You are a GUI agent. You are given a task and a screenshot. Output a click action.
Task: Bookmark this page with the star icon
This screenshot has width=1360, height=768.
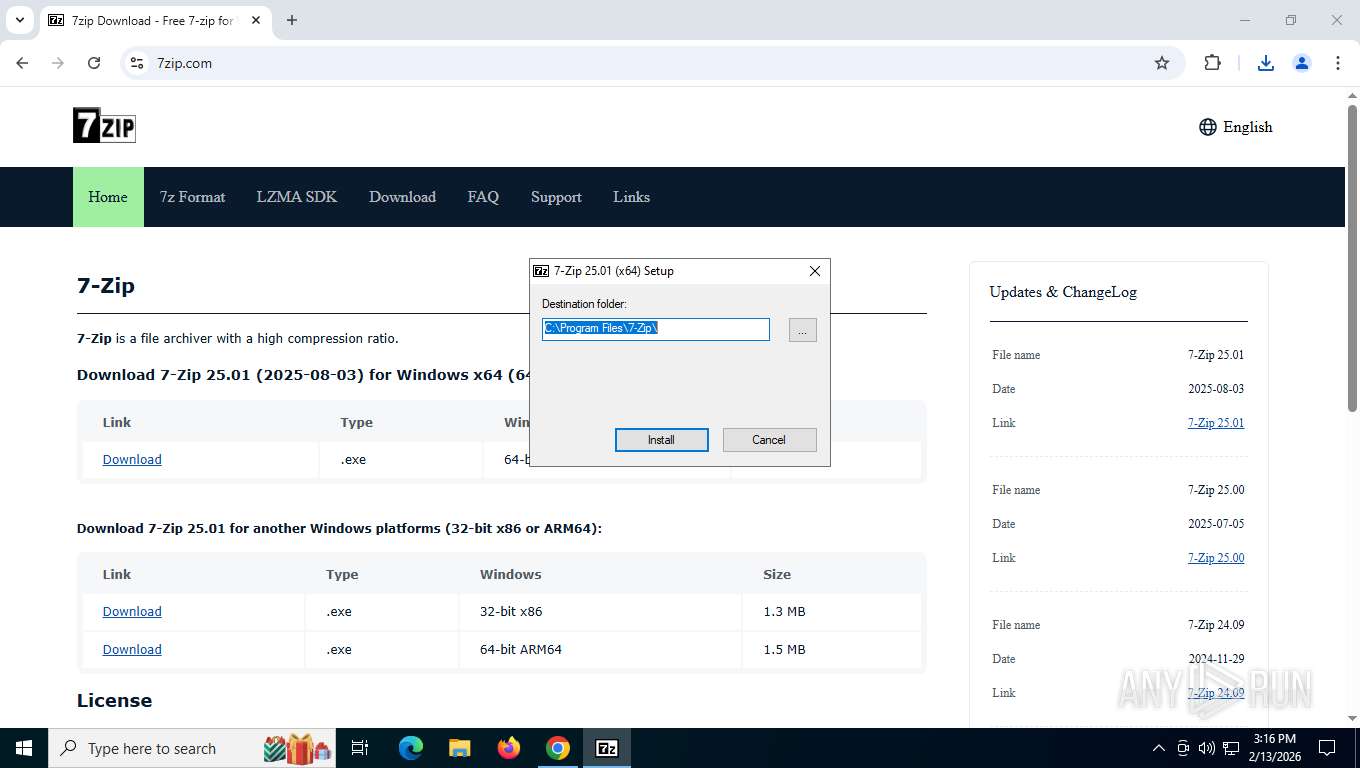[1162, 63]
